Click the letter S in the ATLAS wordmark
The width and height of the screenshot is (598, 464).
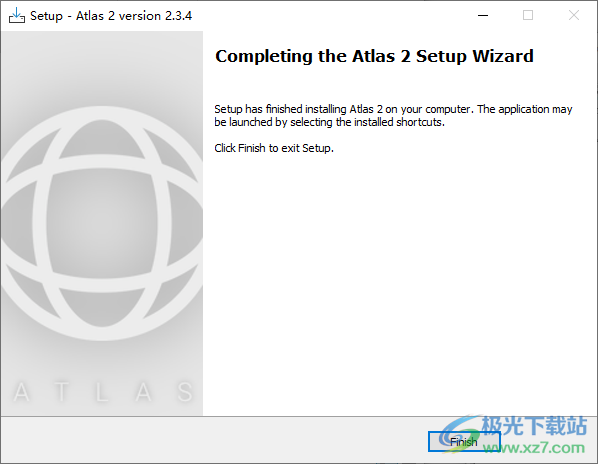click(x=185, y=392)
